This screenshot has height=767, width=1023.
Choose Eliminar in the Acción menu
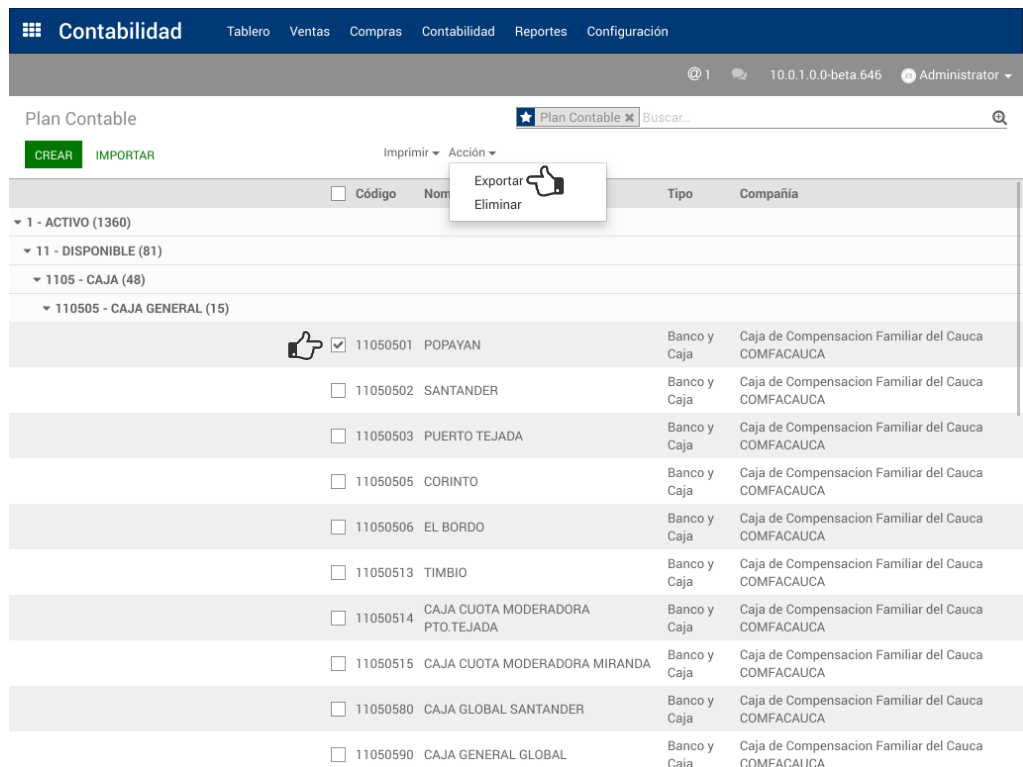pos(497,205)
